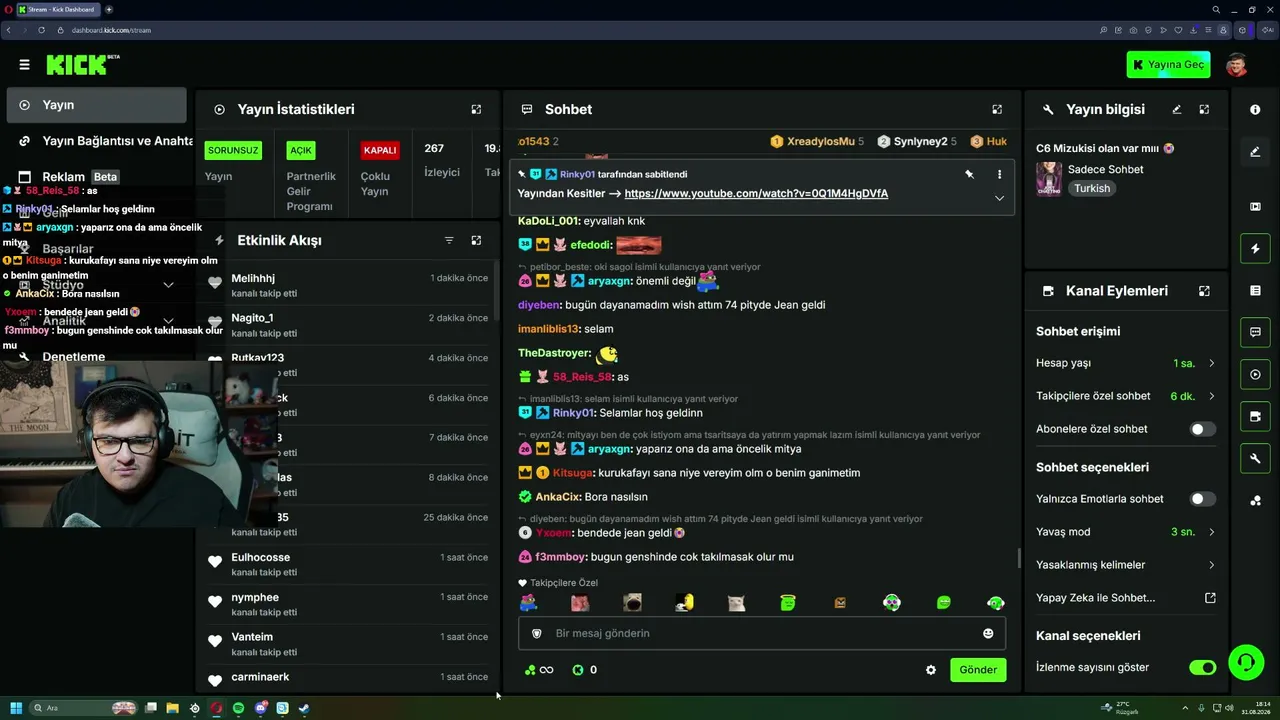Open the green headset support button
This screenshot has height=720, width=1280.
coord(1245,661)
